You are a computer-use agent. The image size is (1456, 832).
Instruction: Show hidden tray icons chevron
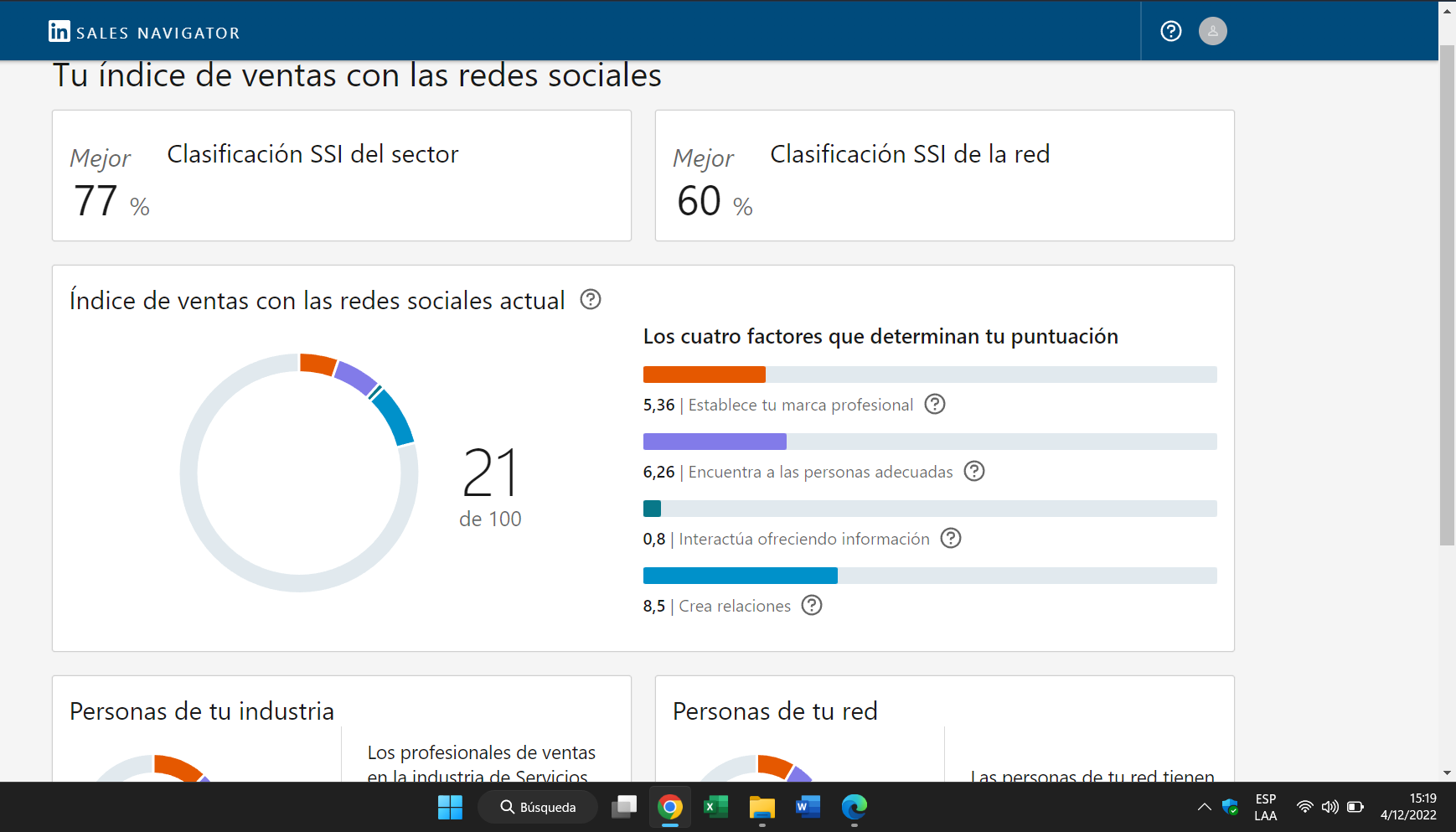(1204, 807)
